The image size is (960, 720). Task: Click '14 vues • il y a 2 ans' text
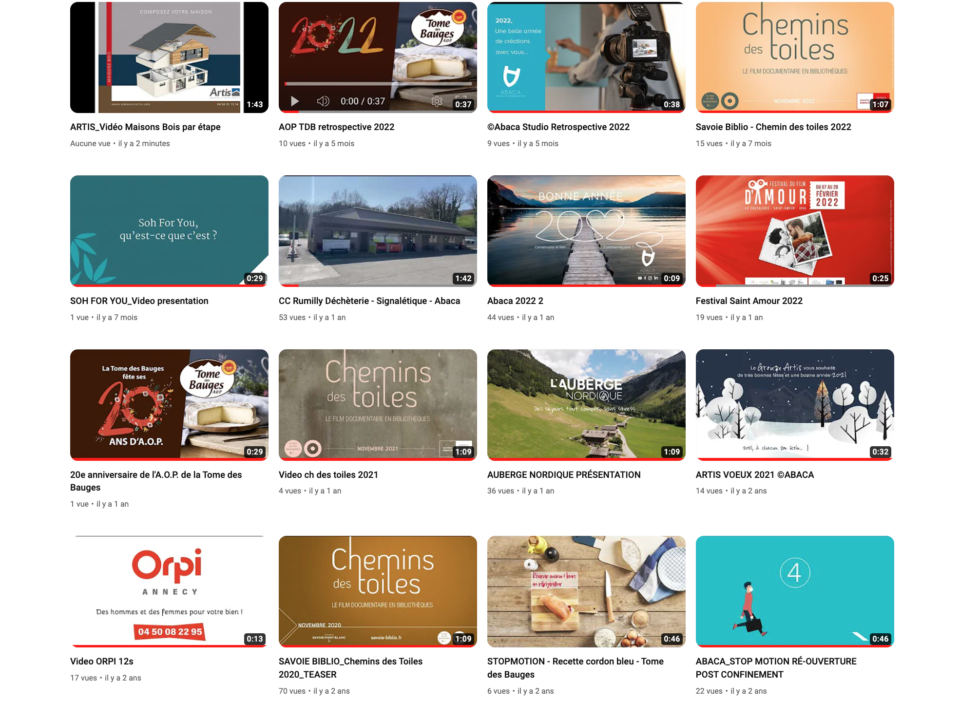(x=731, y=491)
